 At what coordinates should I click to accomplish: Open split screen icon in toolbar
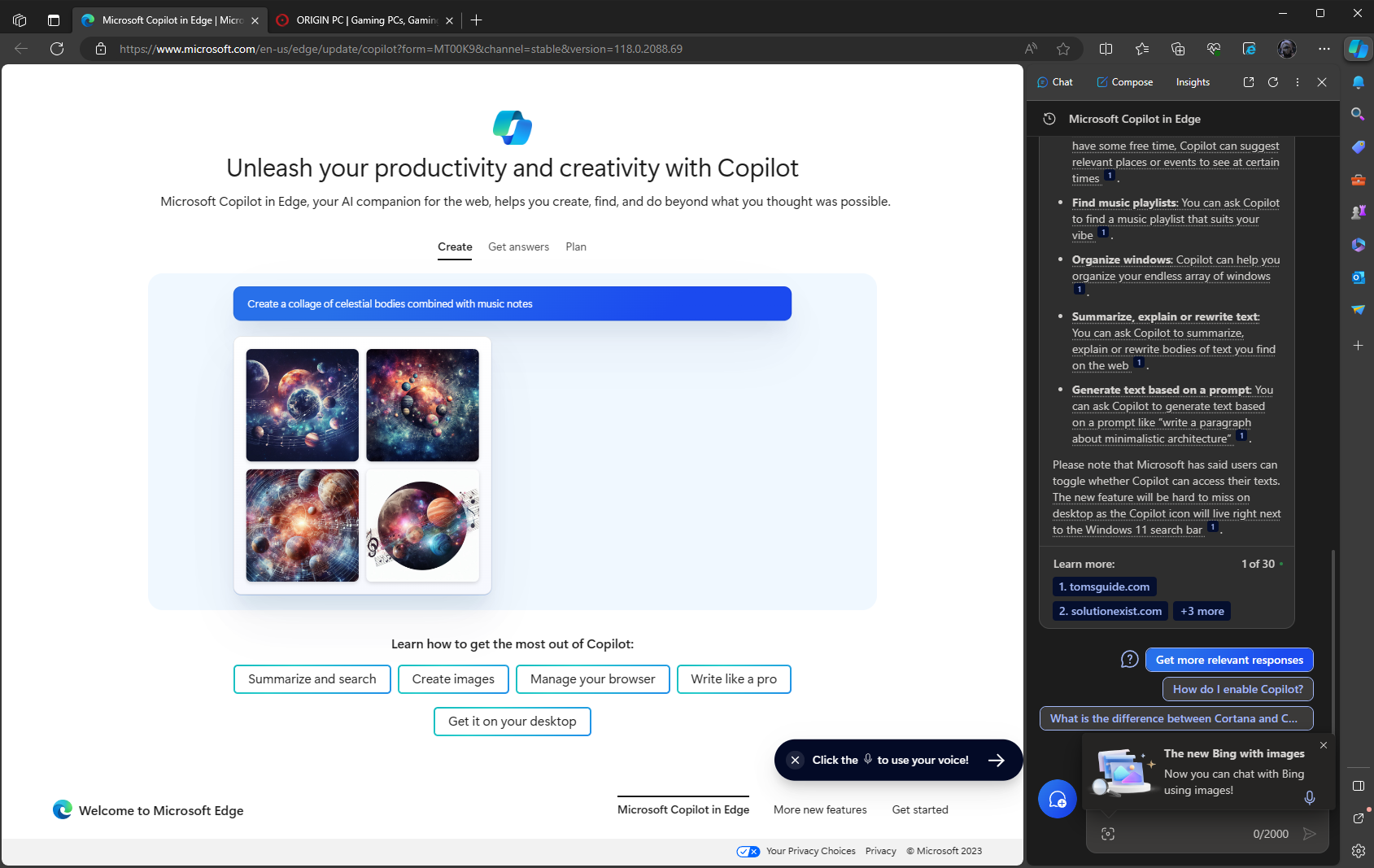click(1106, 49)
